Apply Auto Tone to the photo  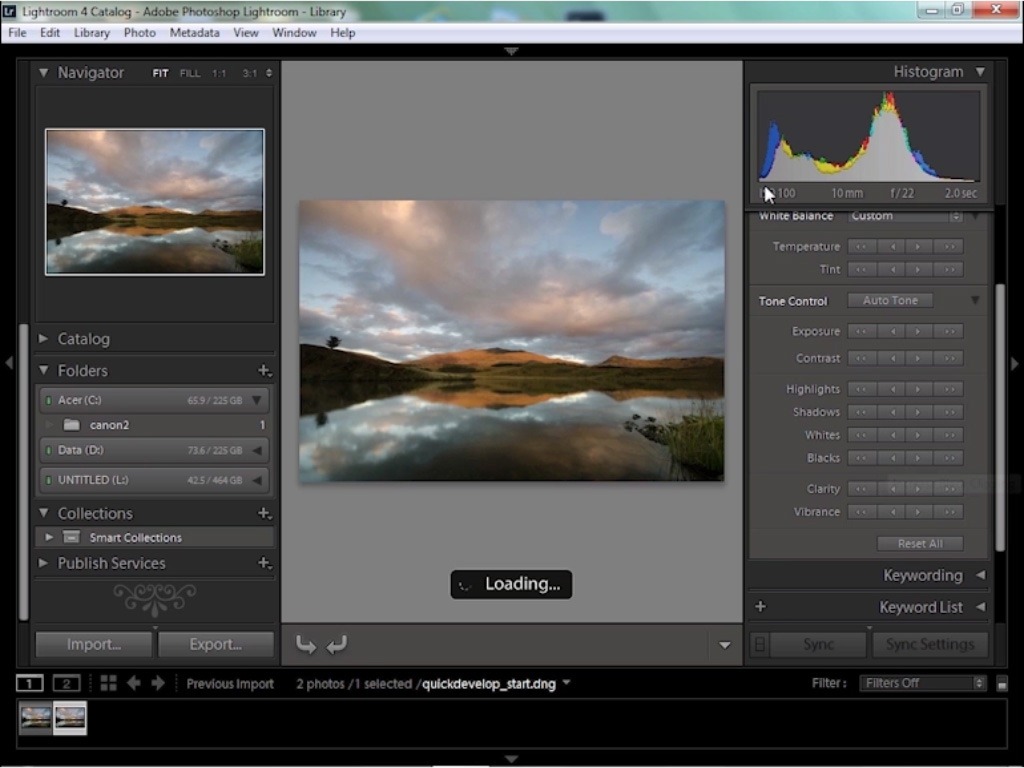(x=890, y=300)
